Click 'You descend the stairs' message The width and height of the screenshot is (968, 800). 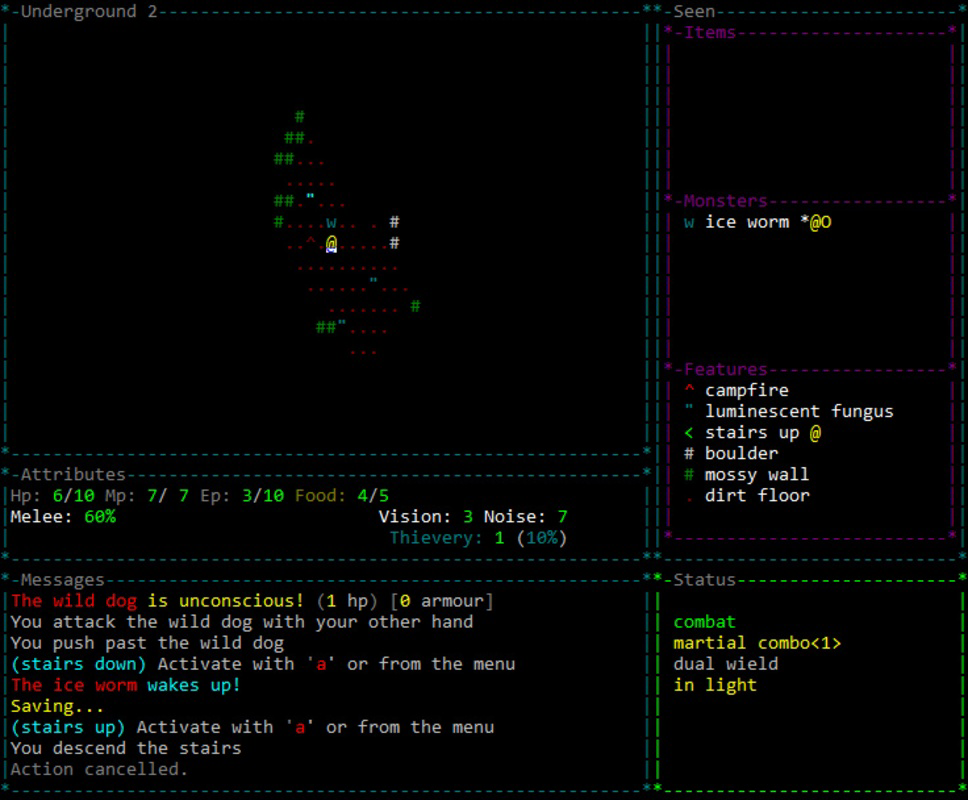point(126,748)
